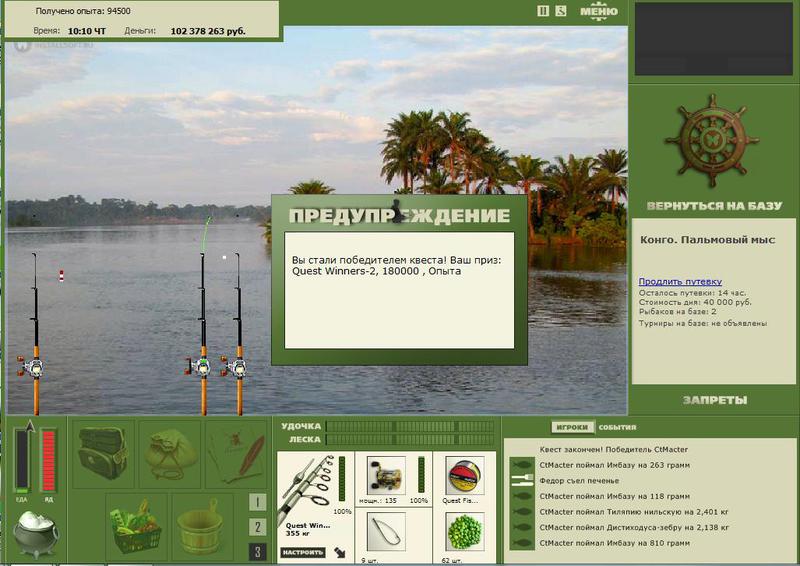Click the groundbait cauldron icon
The image size is (800, 566).
pyautogui.click(x=35, y=534)
